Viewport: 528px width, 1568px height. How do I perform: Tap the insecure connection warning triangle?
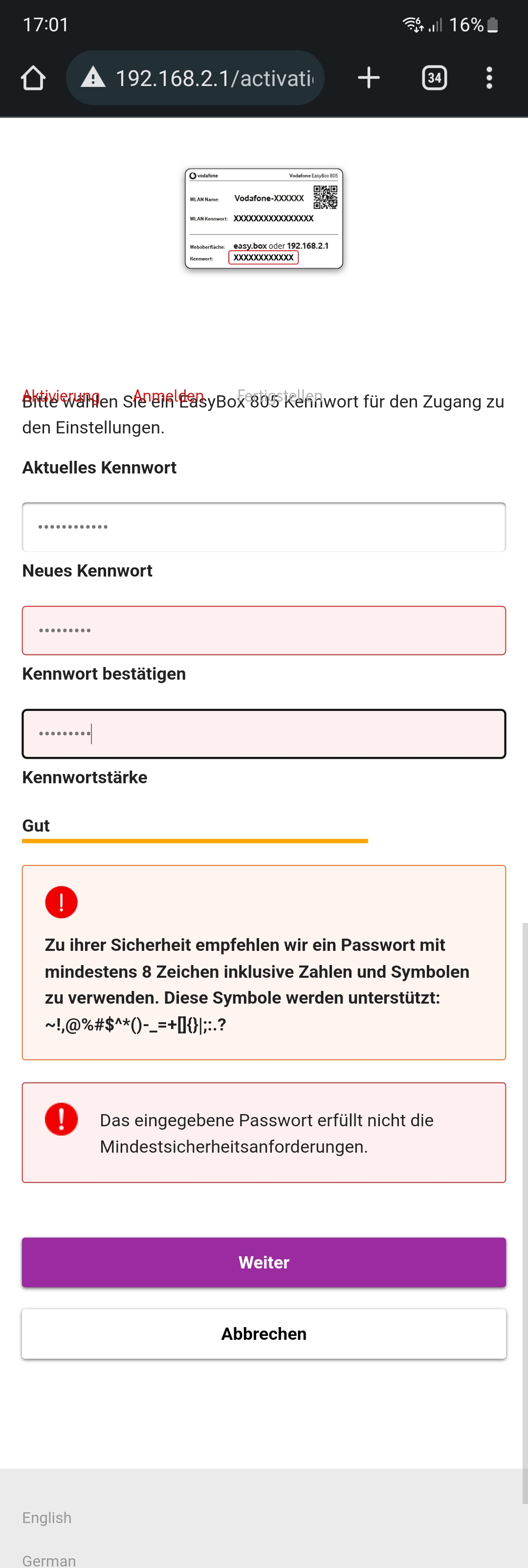(93, 77)
